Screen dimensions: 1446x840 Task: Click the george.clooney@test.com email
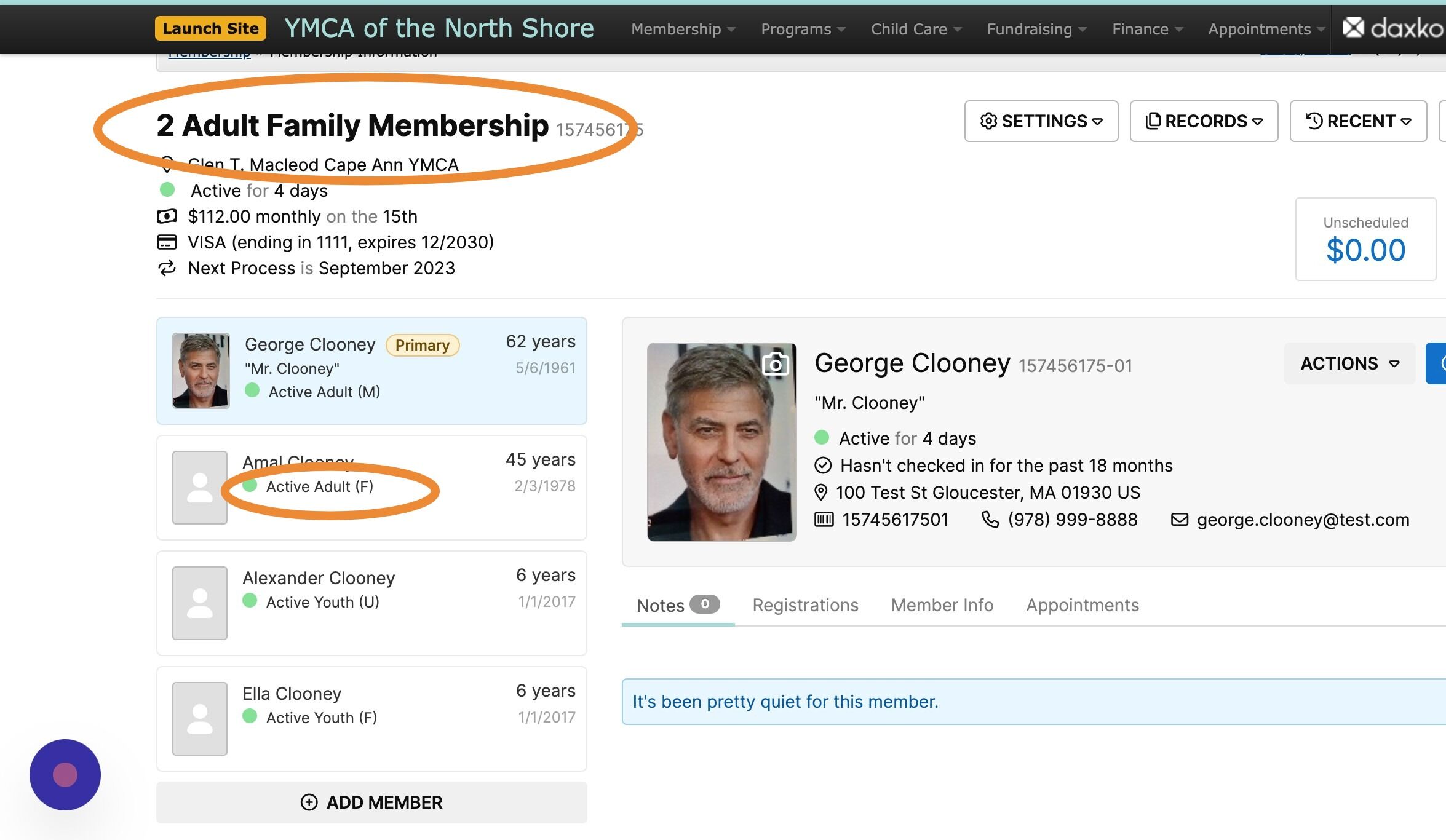(x=1303, y=520)
